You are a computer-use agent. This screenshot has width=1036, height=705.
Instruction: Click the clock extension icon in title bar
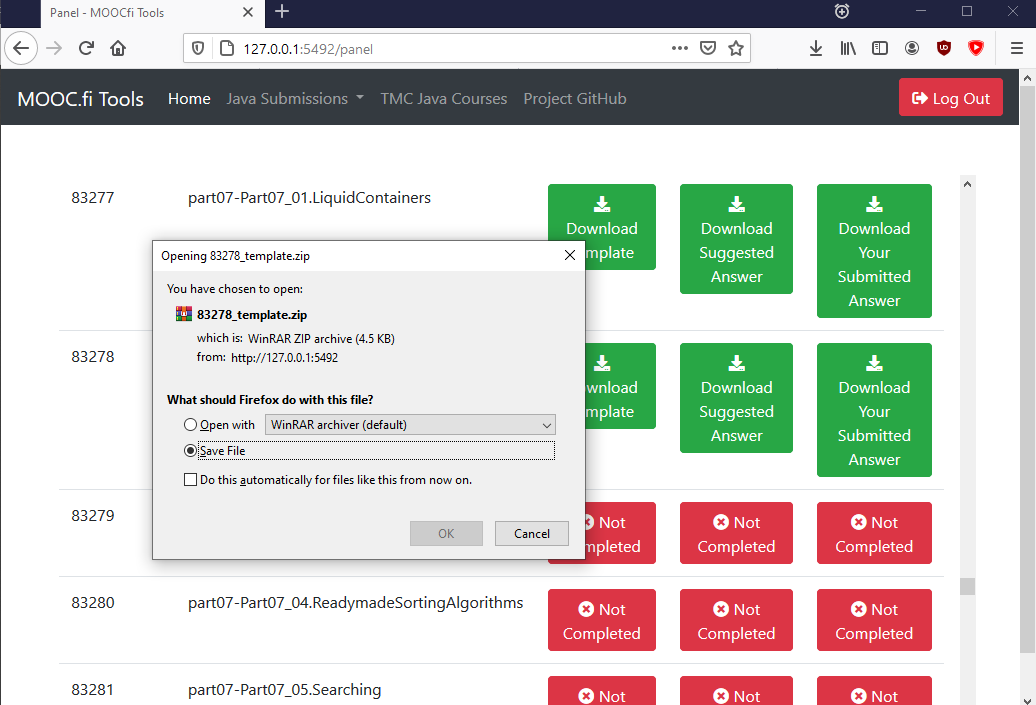[842, 11]
